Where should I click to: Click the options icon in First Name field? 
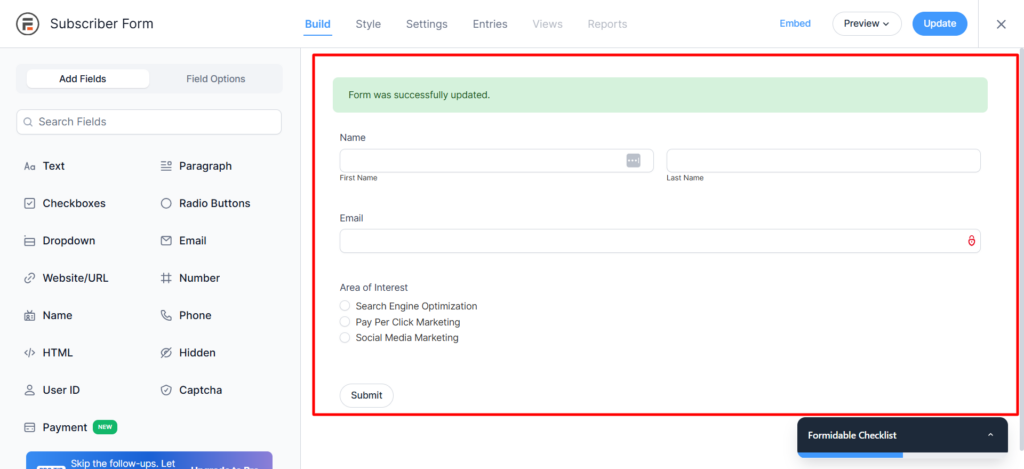[x=633, y=160]
